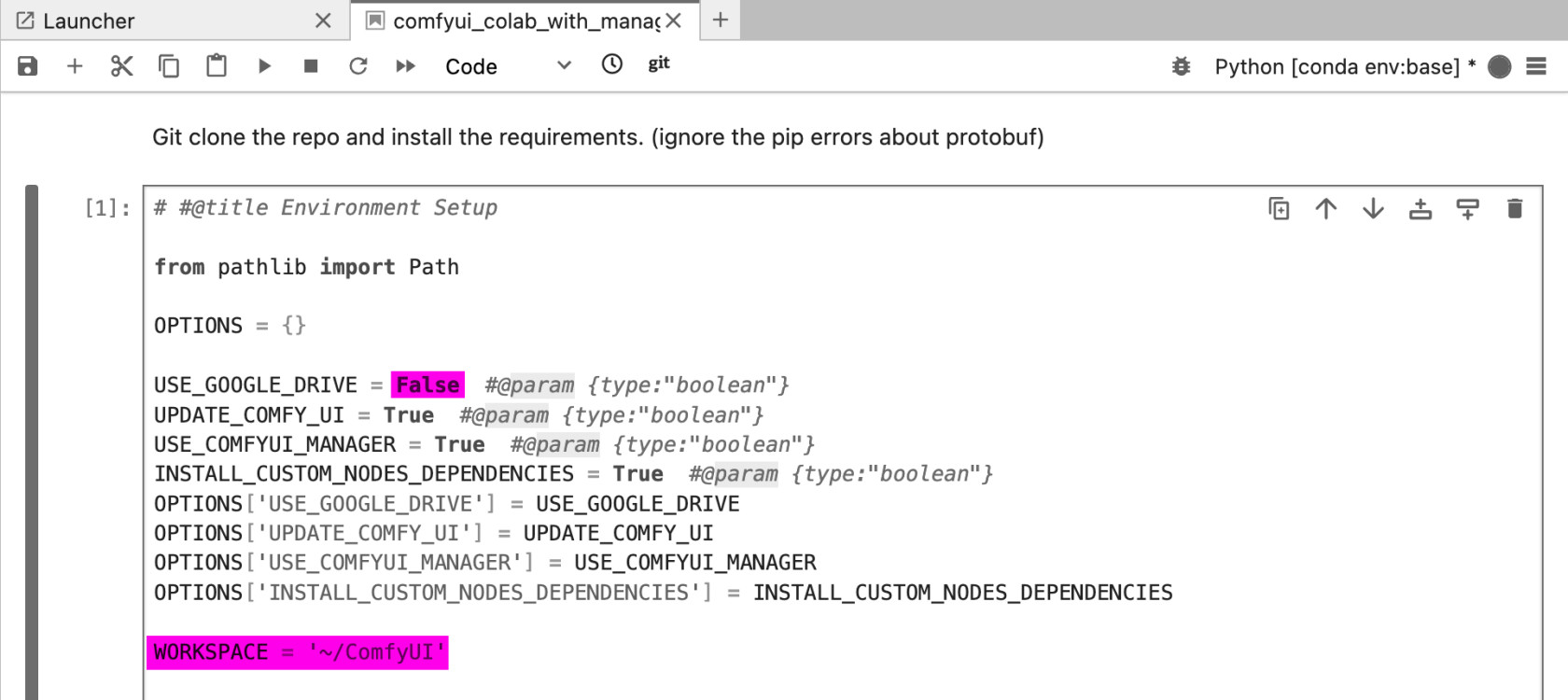1568x700 pixels.
Task: Open a new launcher tab with plus
Action: click(721, 21)
